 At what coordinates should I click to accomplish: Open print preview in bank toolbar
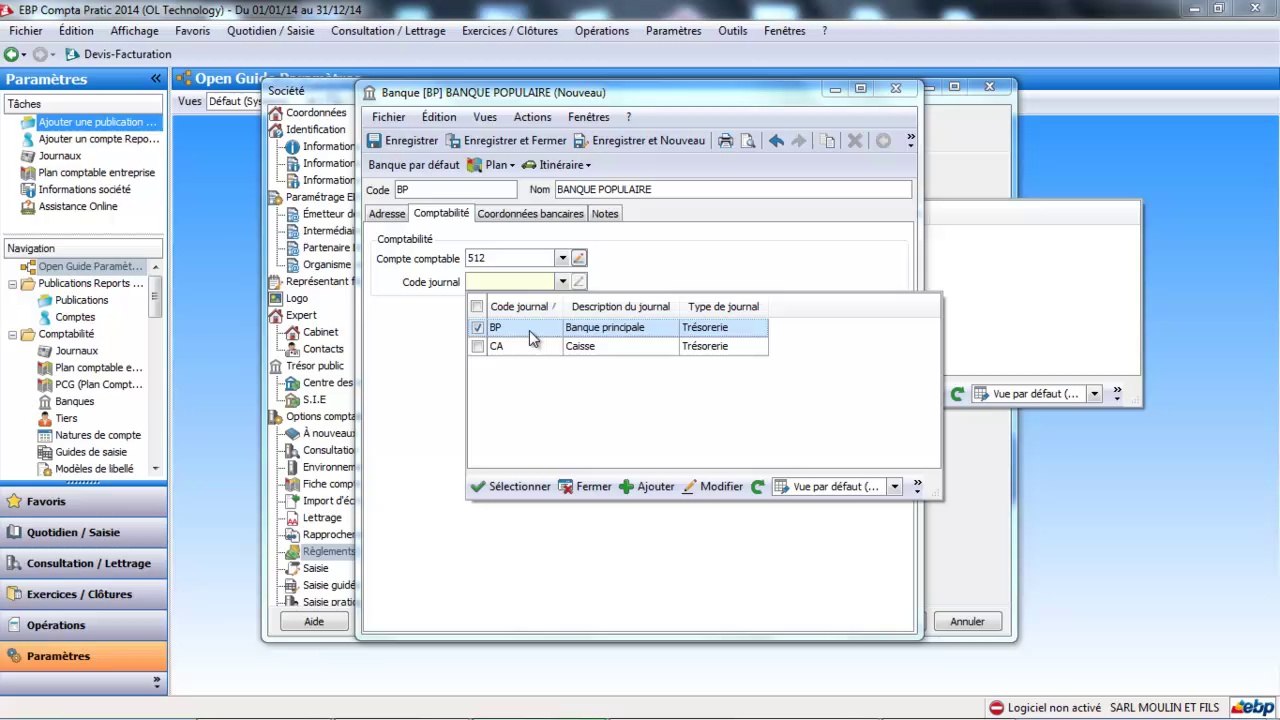click(x=747, y=141)
